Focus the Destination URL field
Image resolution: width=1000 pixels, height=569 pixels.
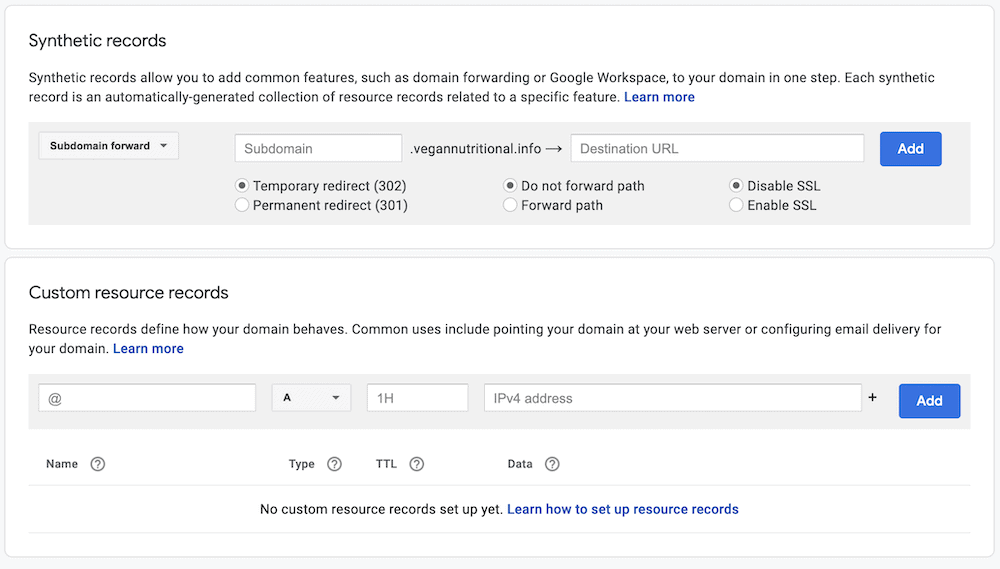coord(717,148)
